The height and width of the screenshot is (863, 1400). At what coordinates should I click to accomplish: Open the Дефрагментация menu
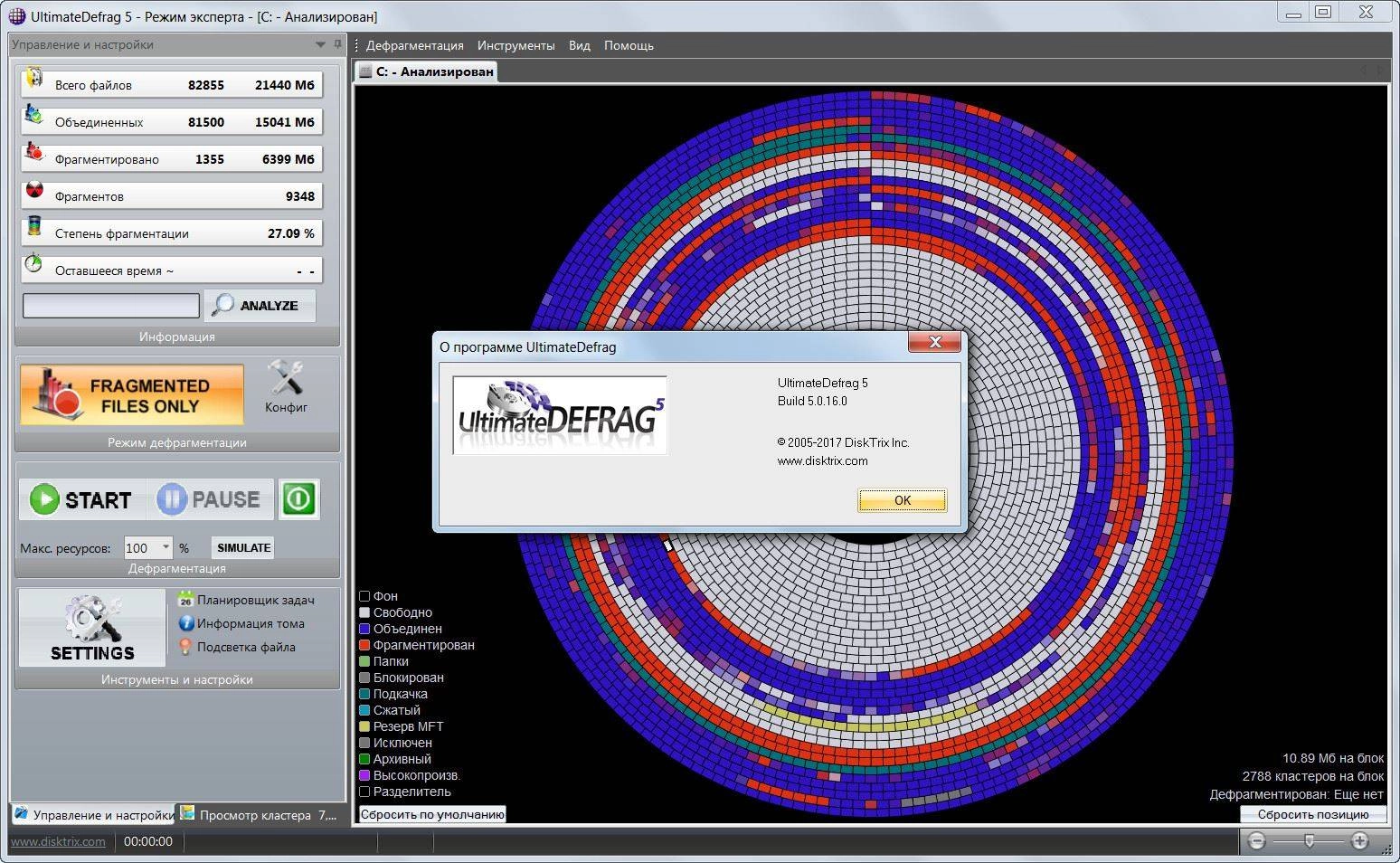click(414, 45)
